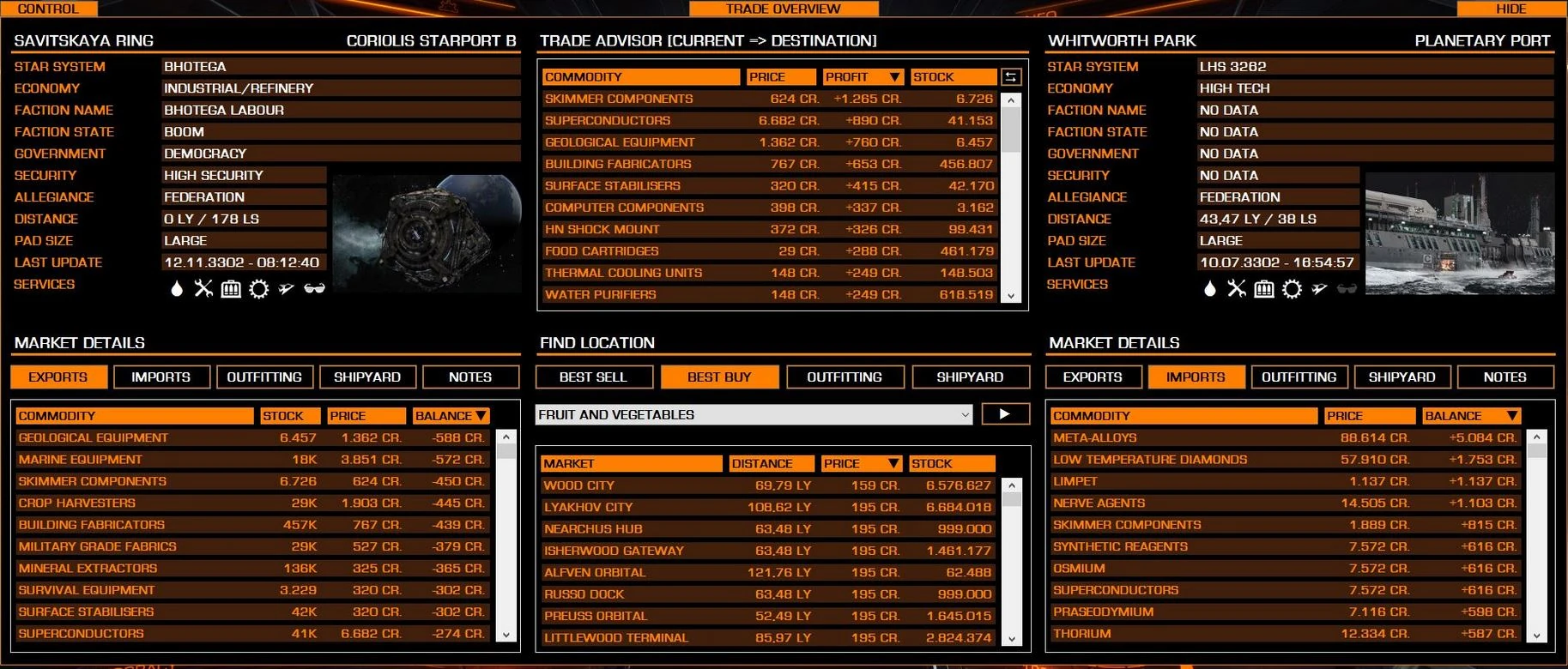
Task: Sort Find Location results by Price column
Action: [x=862, y=464]
